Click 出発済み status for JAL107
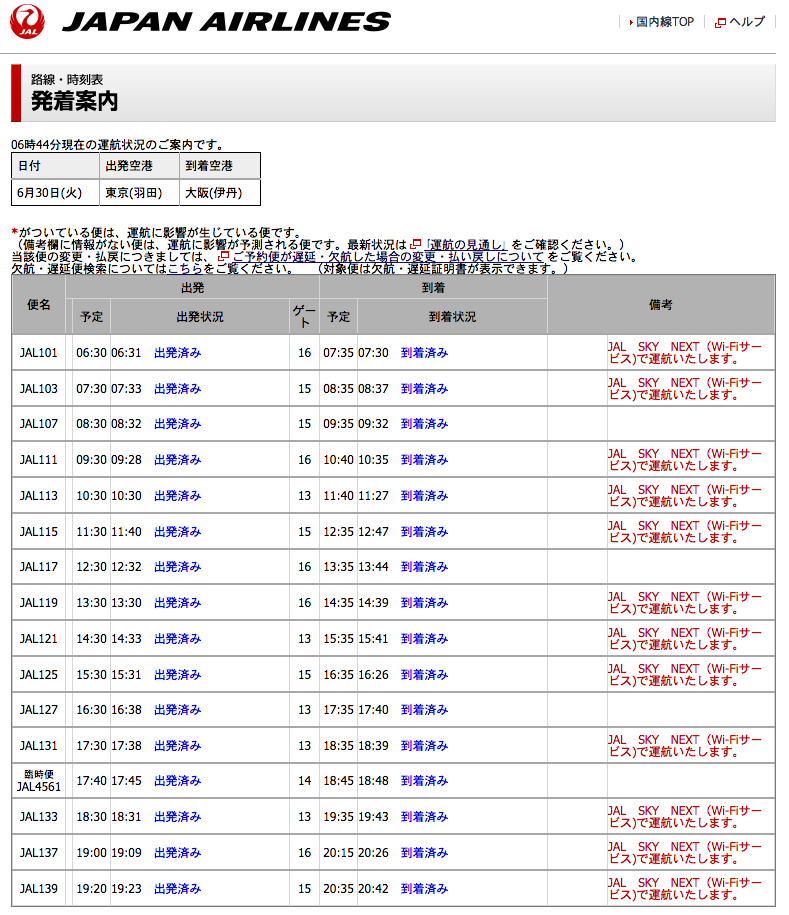This screenshot has height=915, width=789. (177, 424)
